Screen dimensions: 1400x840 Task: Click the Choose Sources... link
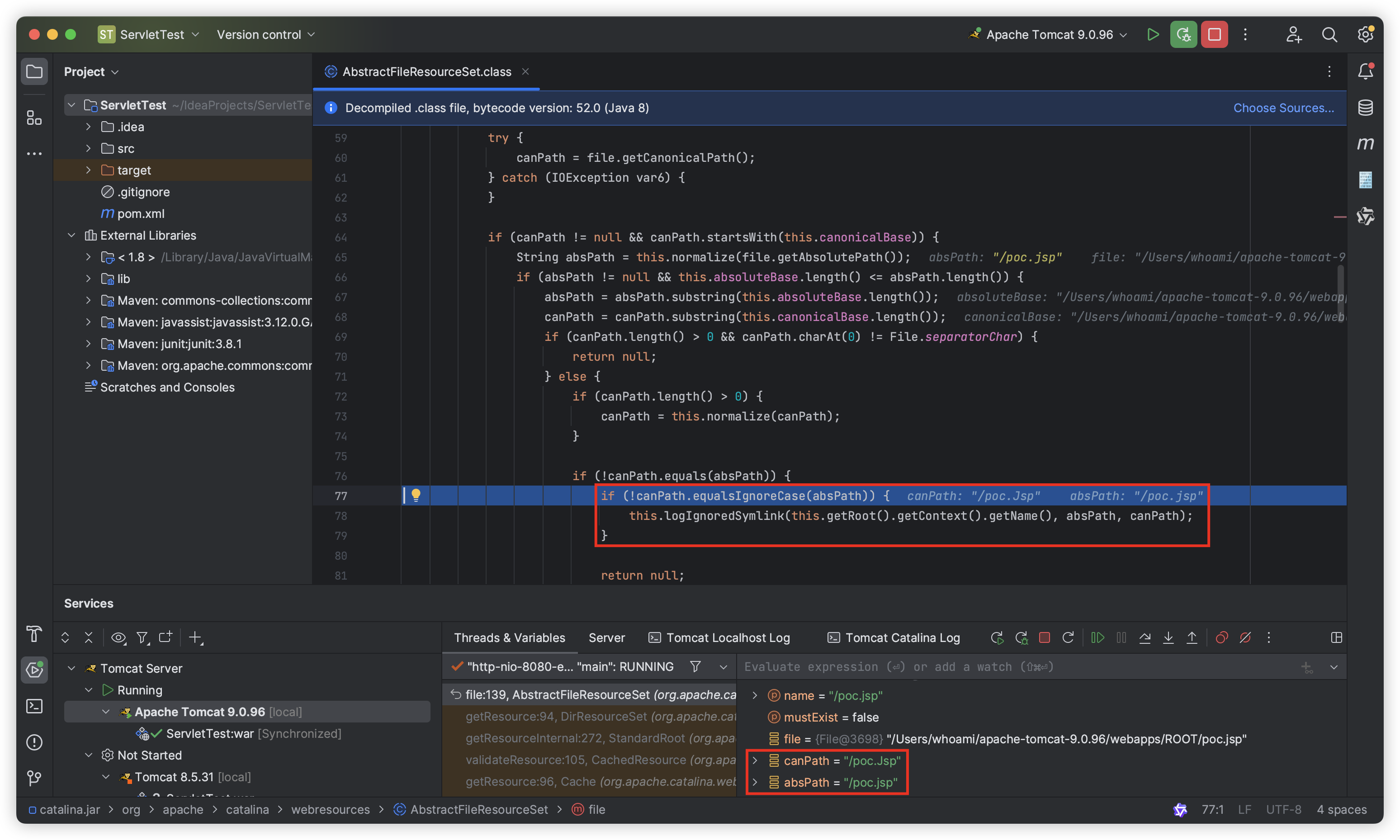(x=1283, y=108)
